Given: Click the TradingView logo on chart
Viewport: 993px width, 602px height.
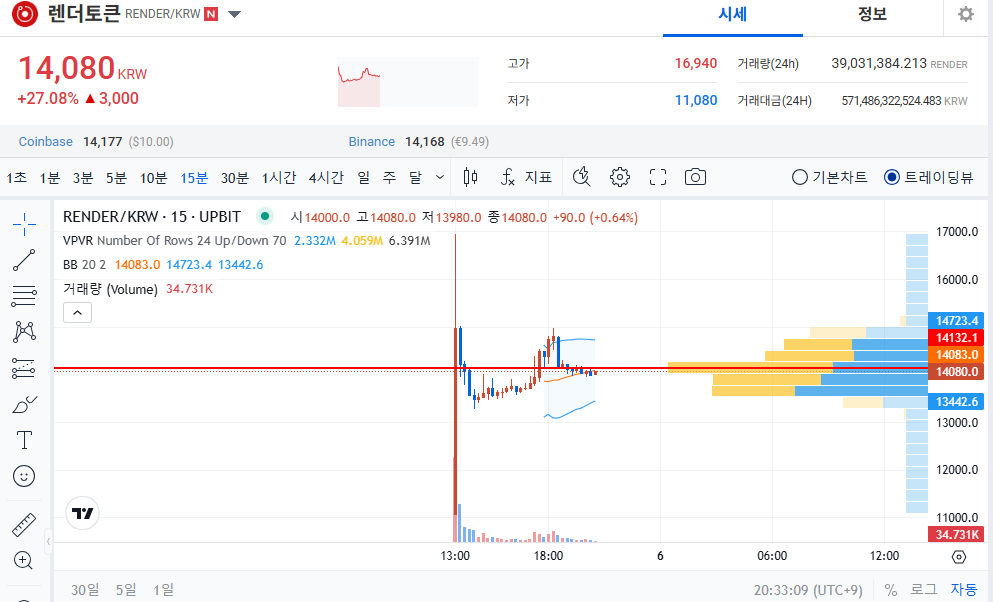Looking at the screenshot, I should coord(82,513).
